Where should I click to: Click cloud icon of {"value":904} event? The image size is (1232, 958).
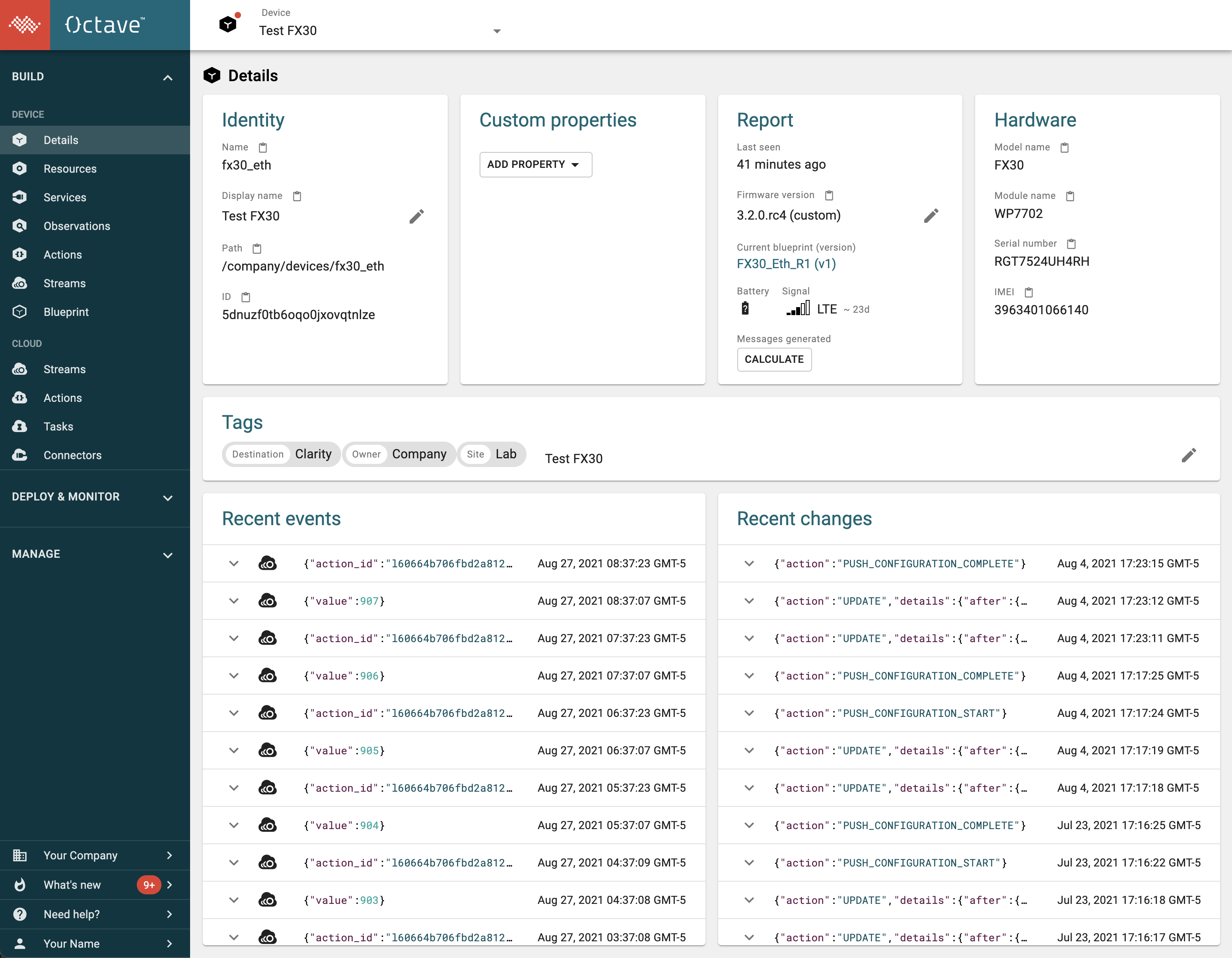tap(267, 826)
